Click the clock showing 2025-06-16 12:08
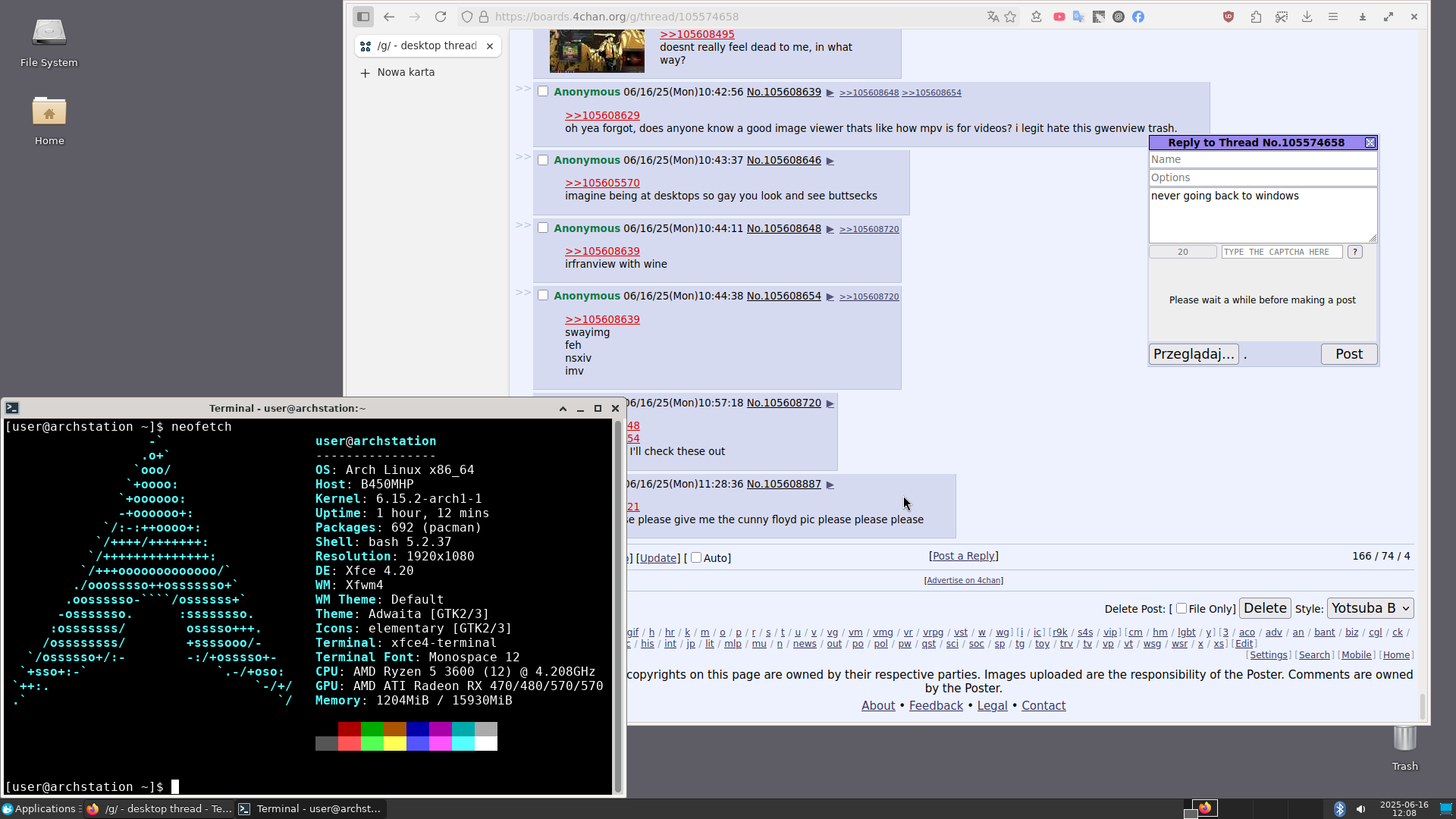The image size is (1456, 819). (x=1404, y=808)
